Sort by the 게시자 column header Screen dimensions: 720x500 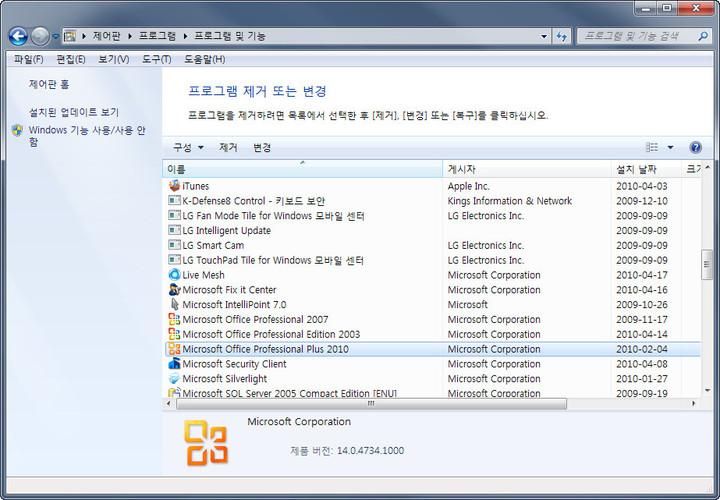tap(527, 169)
